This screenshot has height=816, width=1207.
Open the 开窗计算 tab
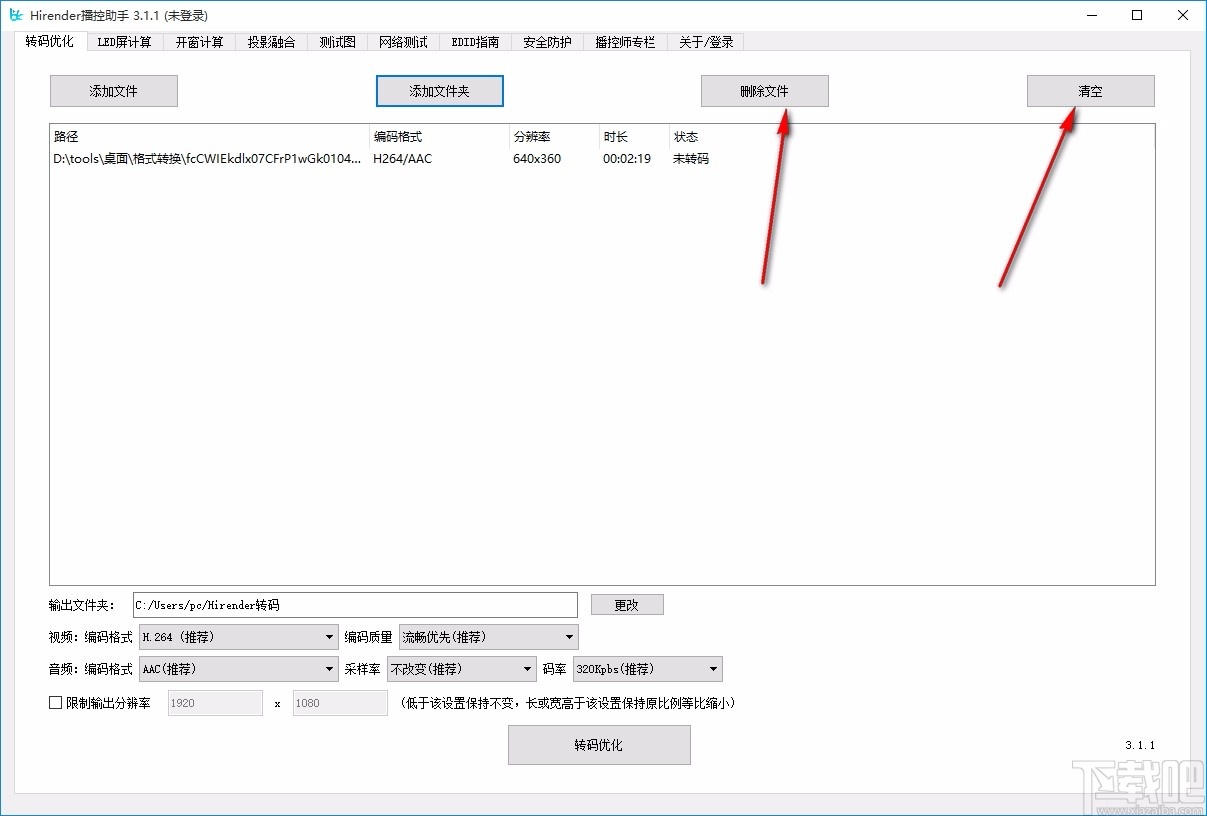pos(199,41)
